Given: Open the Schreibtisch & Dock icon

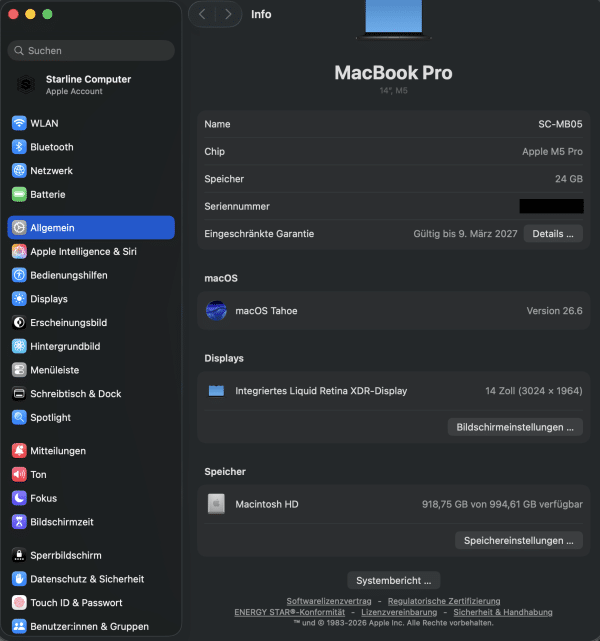Looking at the screenshot, I should [x=19, y=394].
